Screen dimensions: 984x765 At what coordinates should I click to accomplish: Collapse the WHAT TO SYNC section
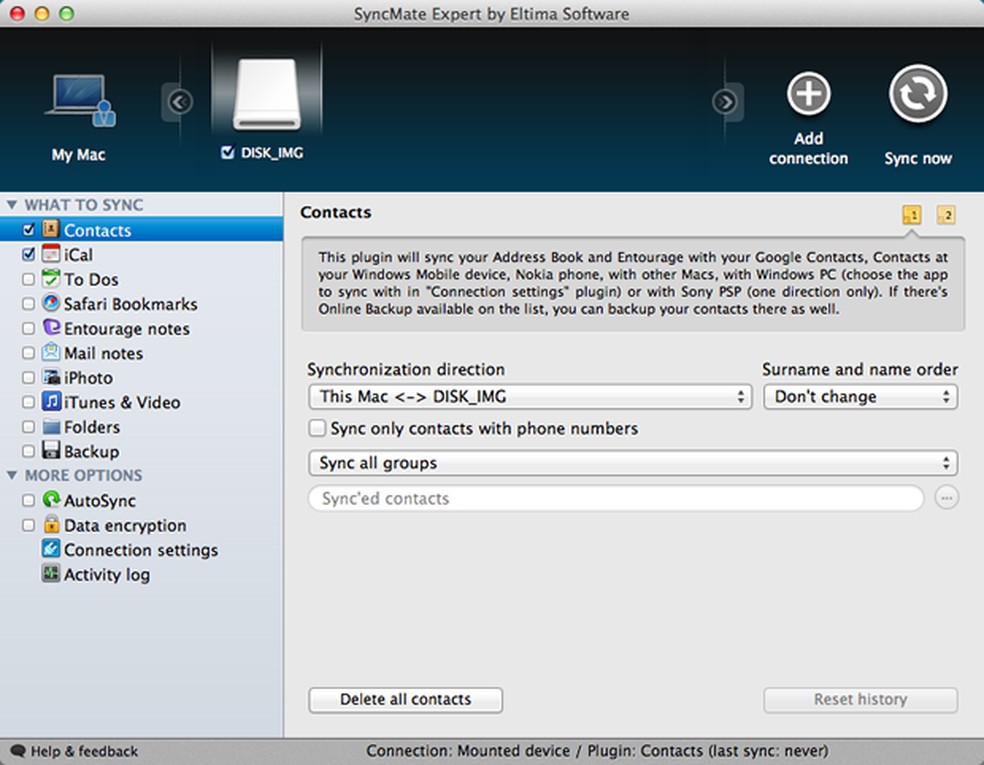point(12,205)
